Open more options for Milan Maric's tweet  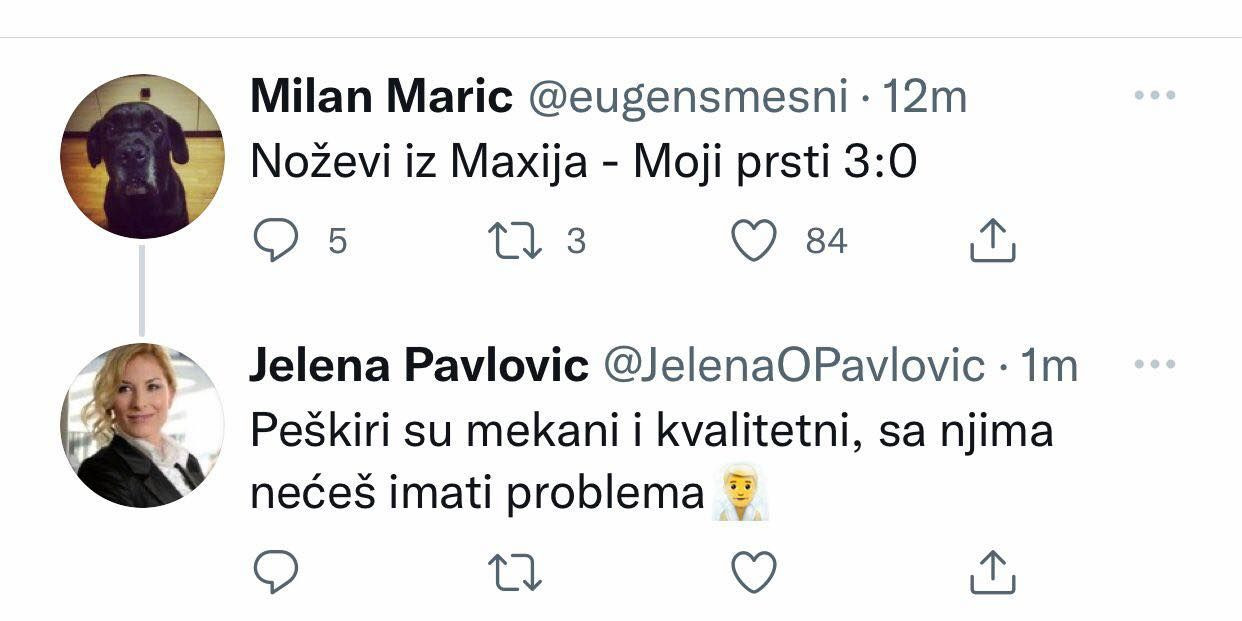click(1155, 96)
